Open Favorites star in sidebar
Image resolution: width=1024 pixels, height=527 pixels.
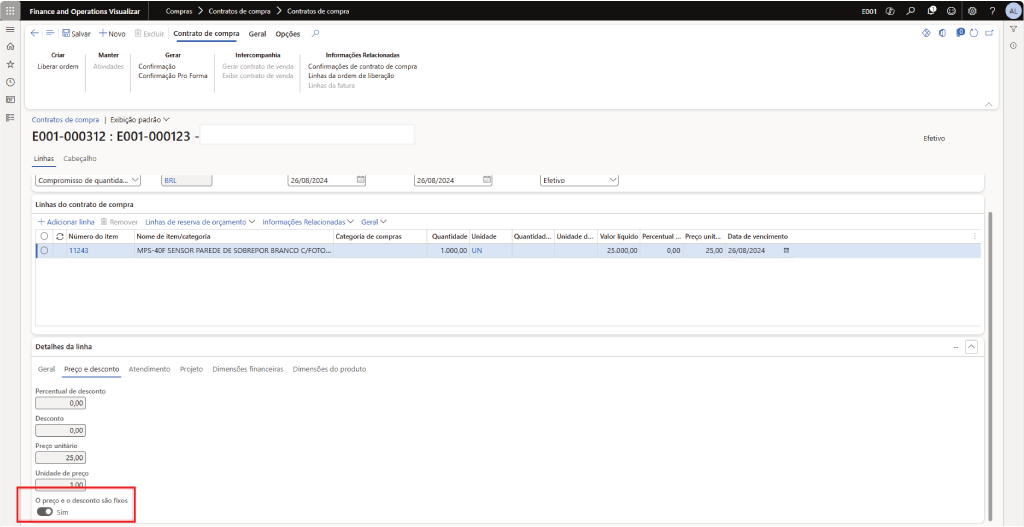(x=10, y=64)
